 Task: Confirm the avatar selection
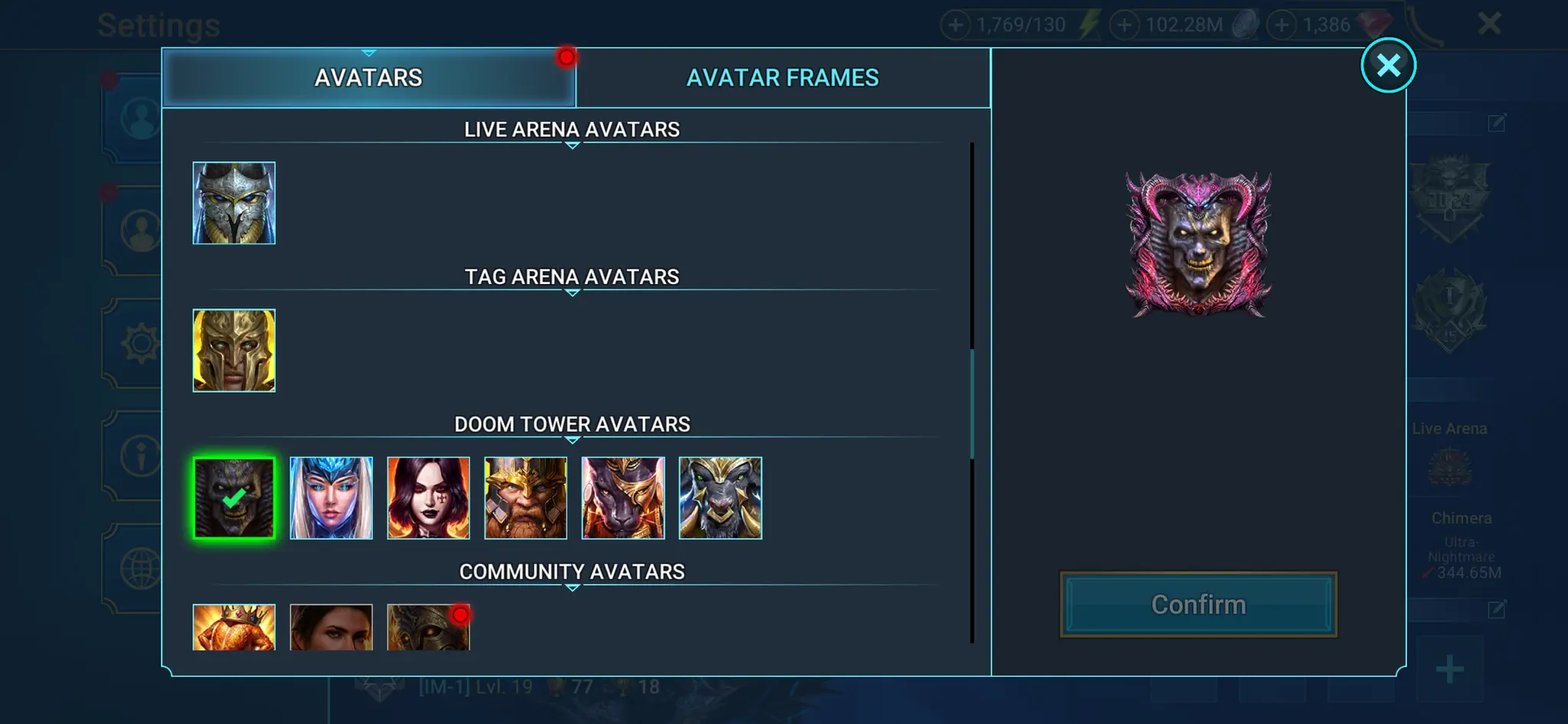[x=1198, y=605]
